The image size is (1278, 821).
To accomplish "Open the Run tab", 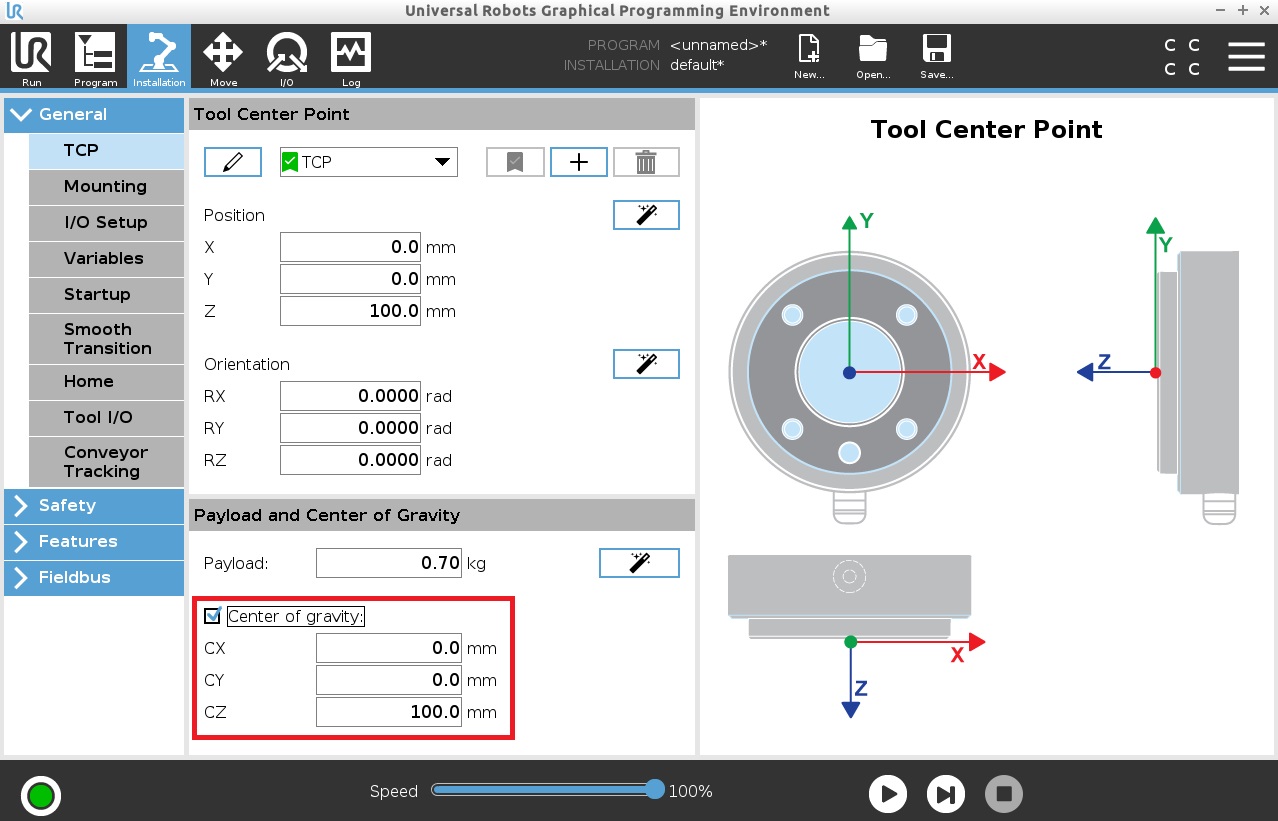I will [31, 58].
